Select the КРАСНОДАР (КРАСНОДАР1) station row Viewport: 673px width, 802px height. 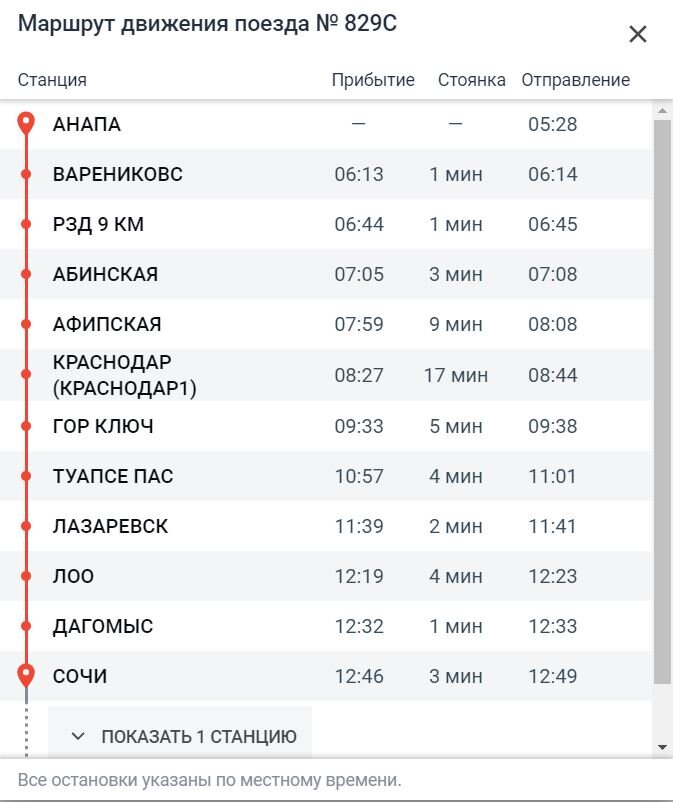(x=326, y=375)
